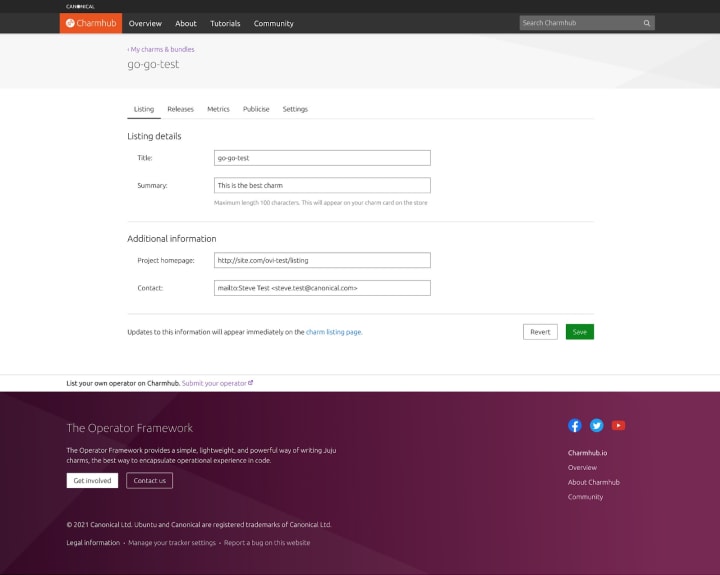Click The Operator Framework footer heading
The height and width of the screenshot is (575, 720).
click(x=129, y=428)
